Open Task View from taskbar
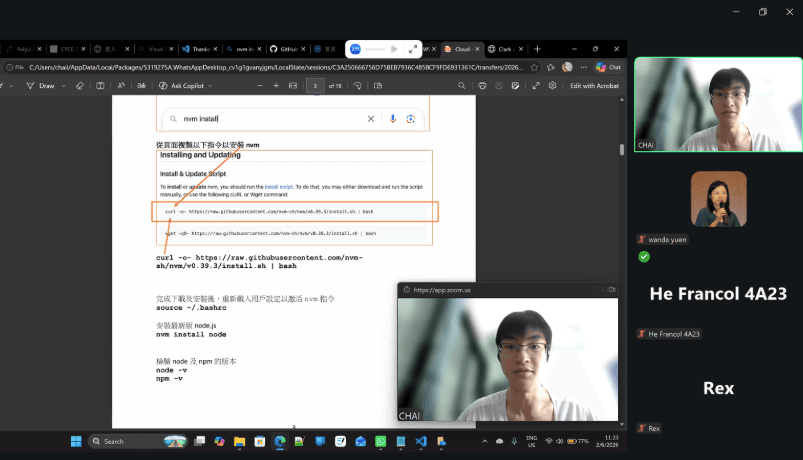Viewport: 803px width, 460px height. point(199,442)
